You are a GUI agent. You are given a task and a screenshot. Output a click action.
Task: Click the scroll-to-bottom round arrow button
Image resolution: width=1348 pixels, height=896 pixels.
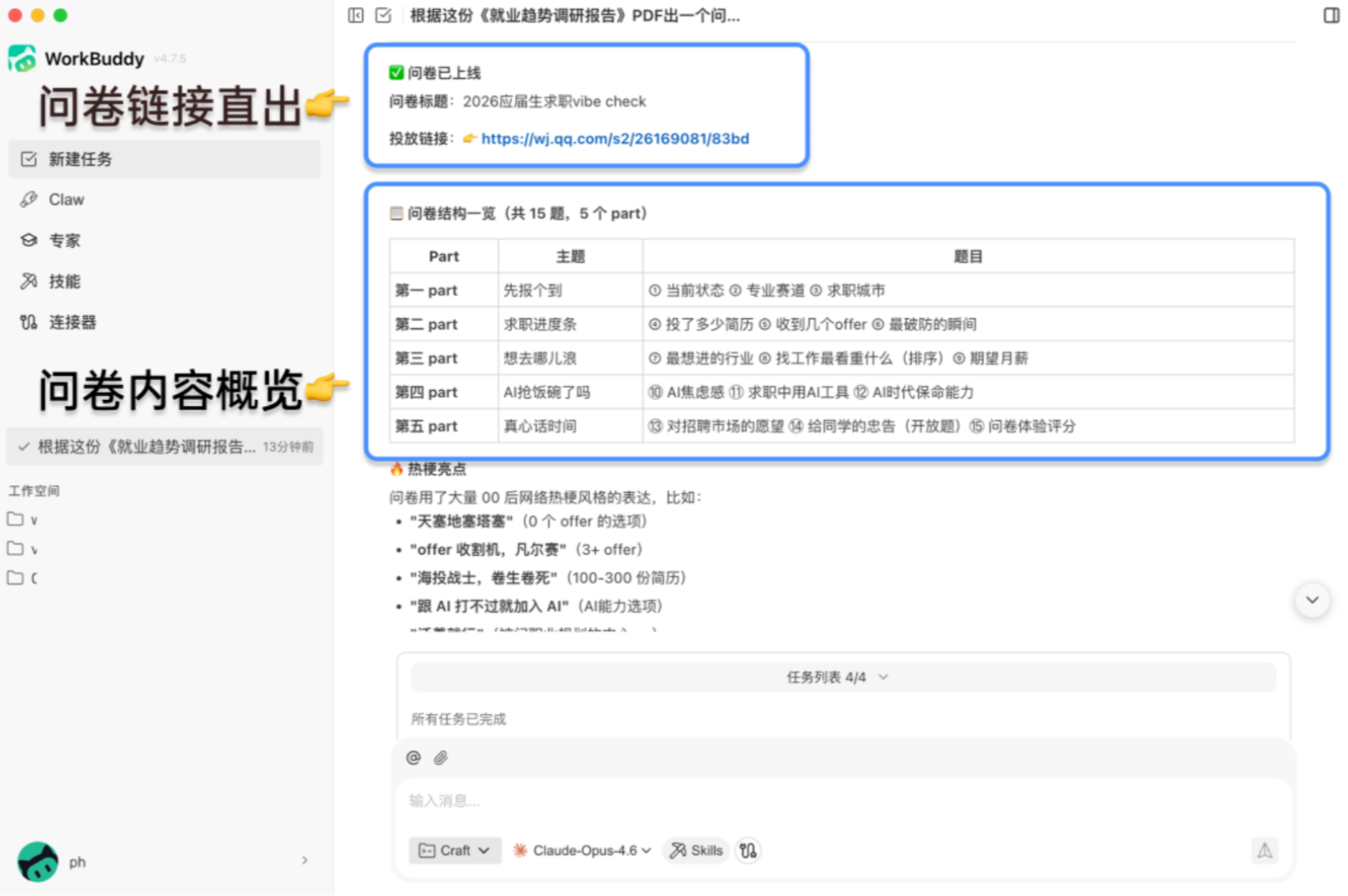pos(1312,599)
